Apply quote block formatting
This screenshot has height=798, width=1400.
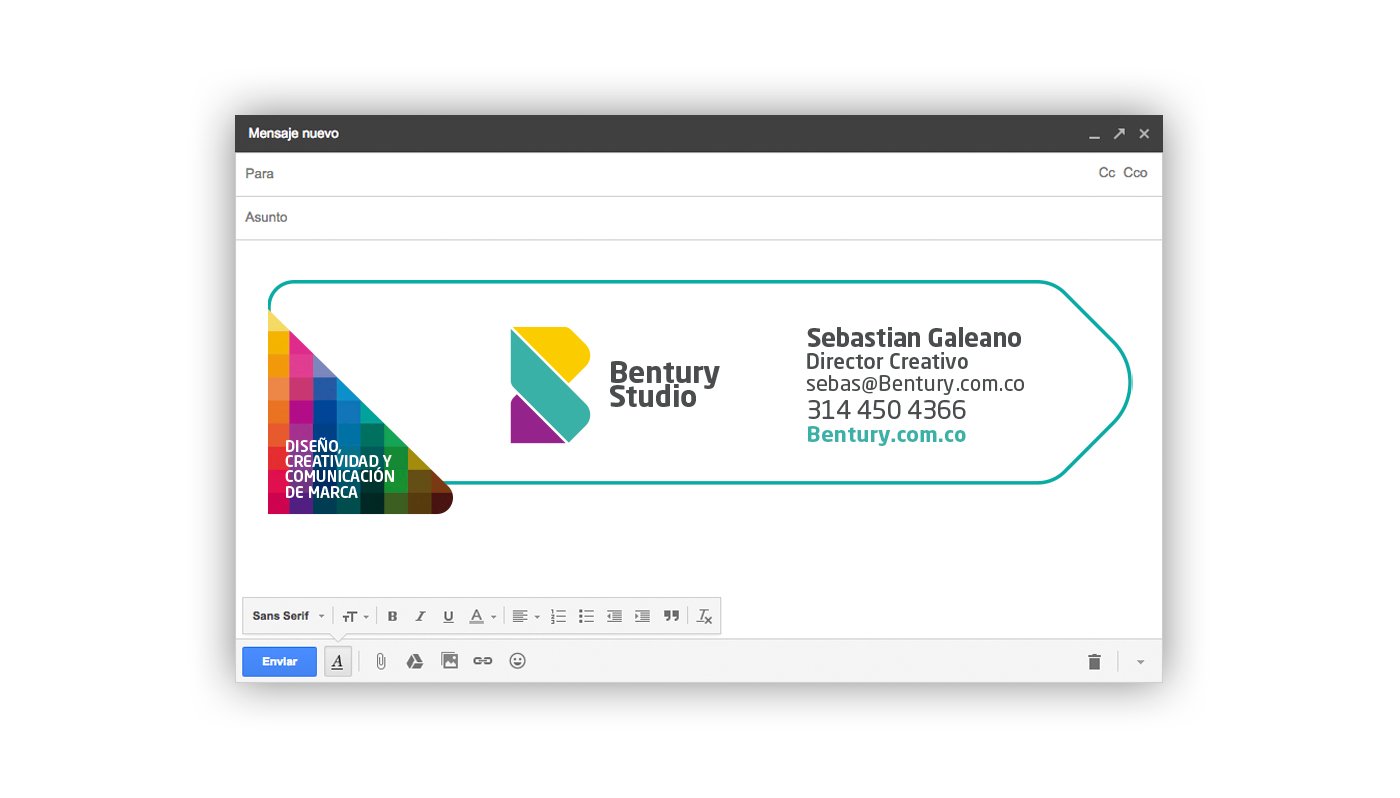coord(671,616)
